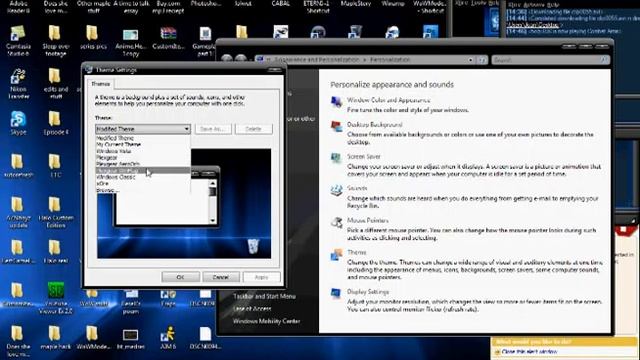Open the Sounds link
640x360 pixels.
(357, 188)
